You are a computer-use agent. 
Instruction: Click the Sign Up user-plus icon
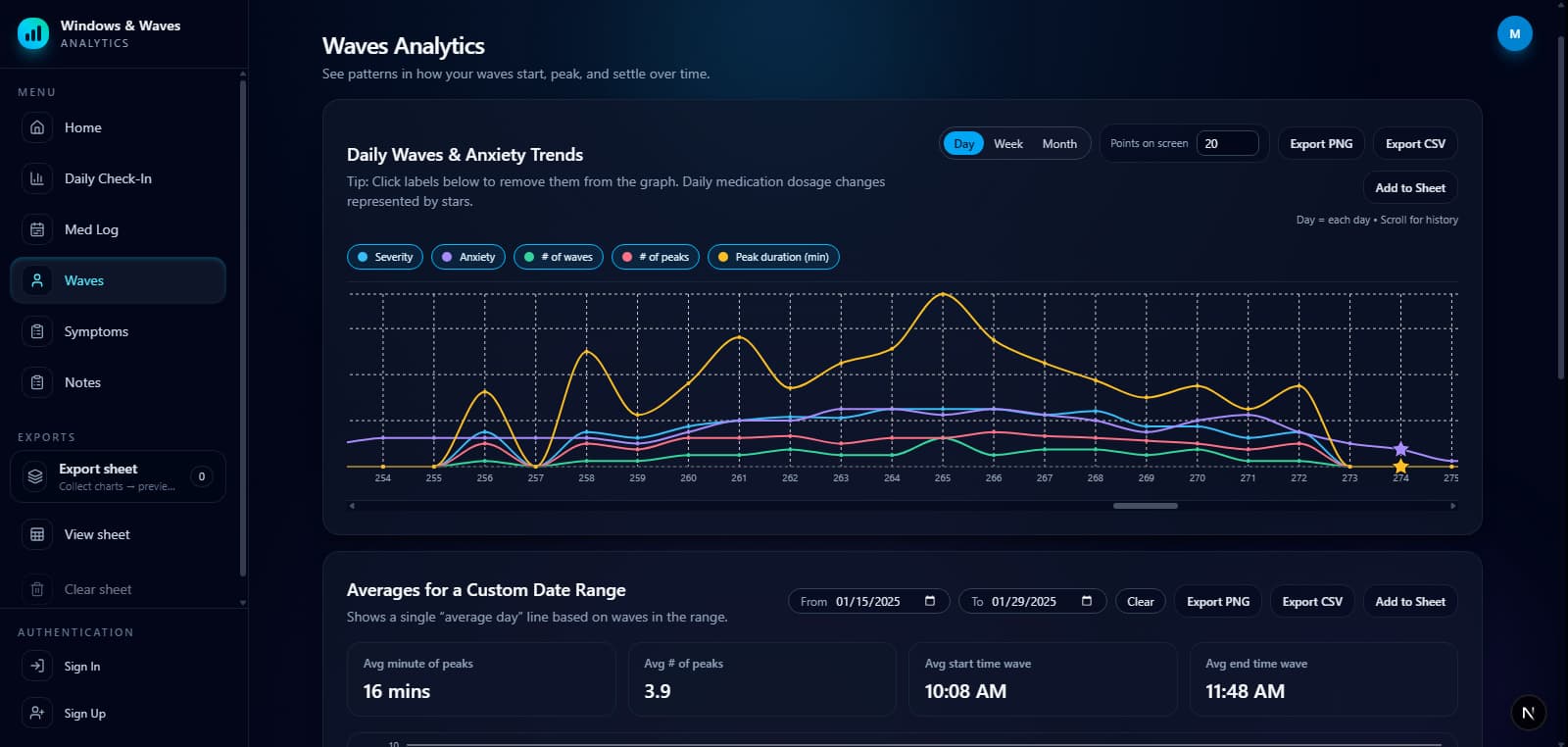click(37, 713)
